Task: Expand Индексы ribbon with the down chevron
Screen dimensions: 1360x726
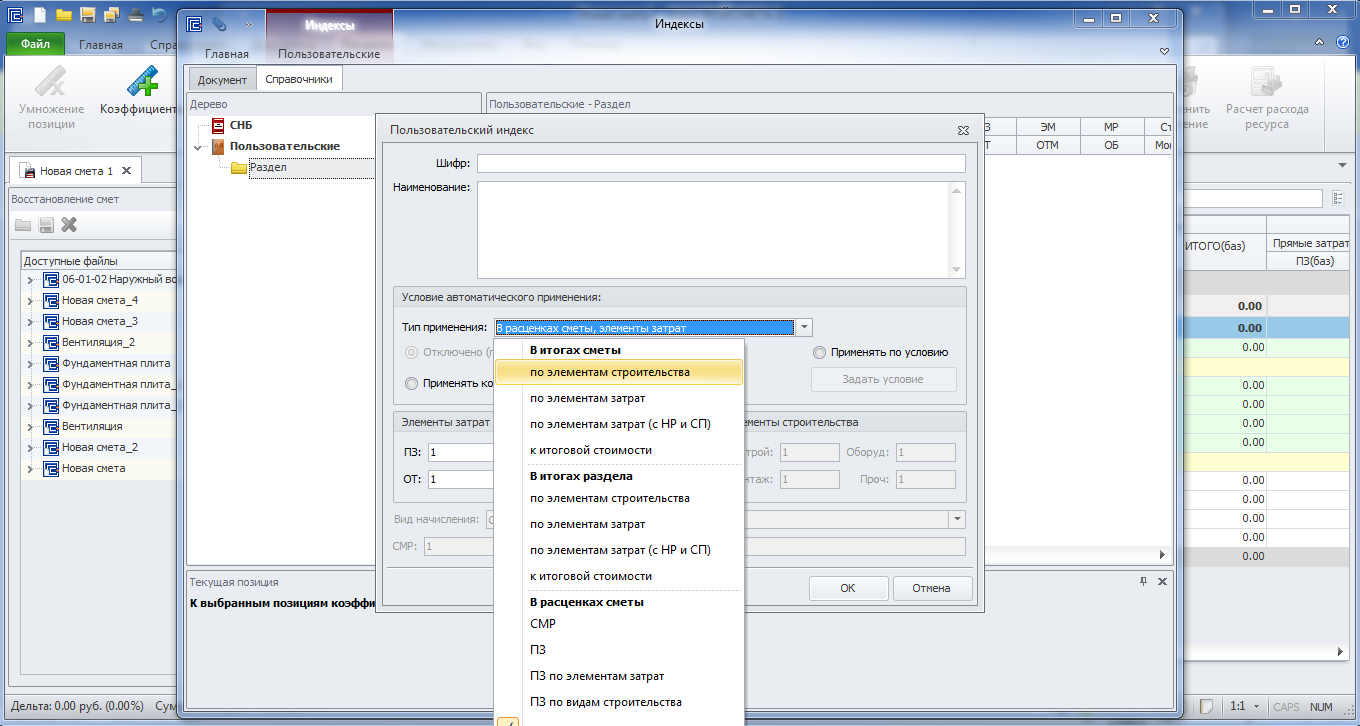Action: 1164,51
